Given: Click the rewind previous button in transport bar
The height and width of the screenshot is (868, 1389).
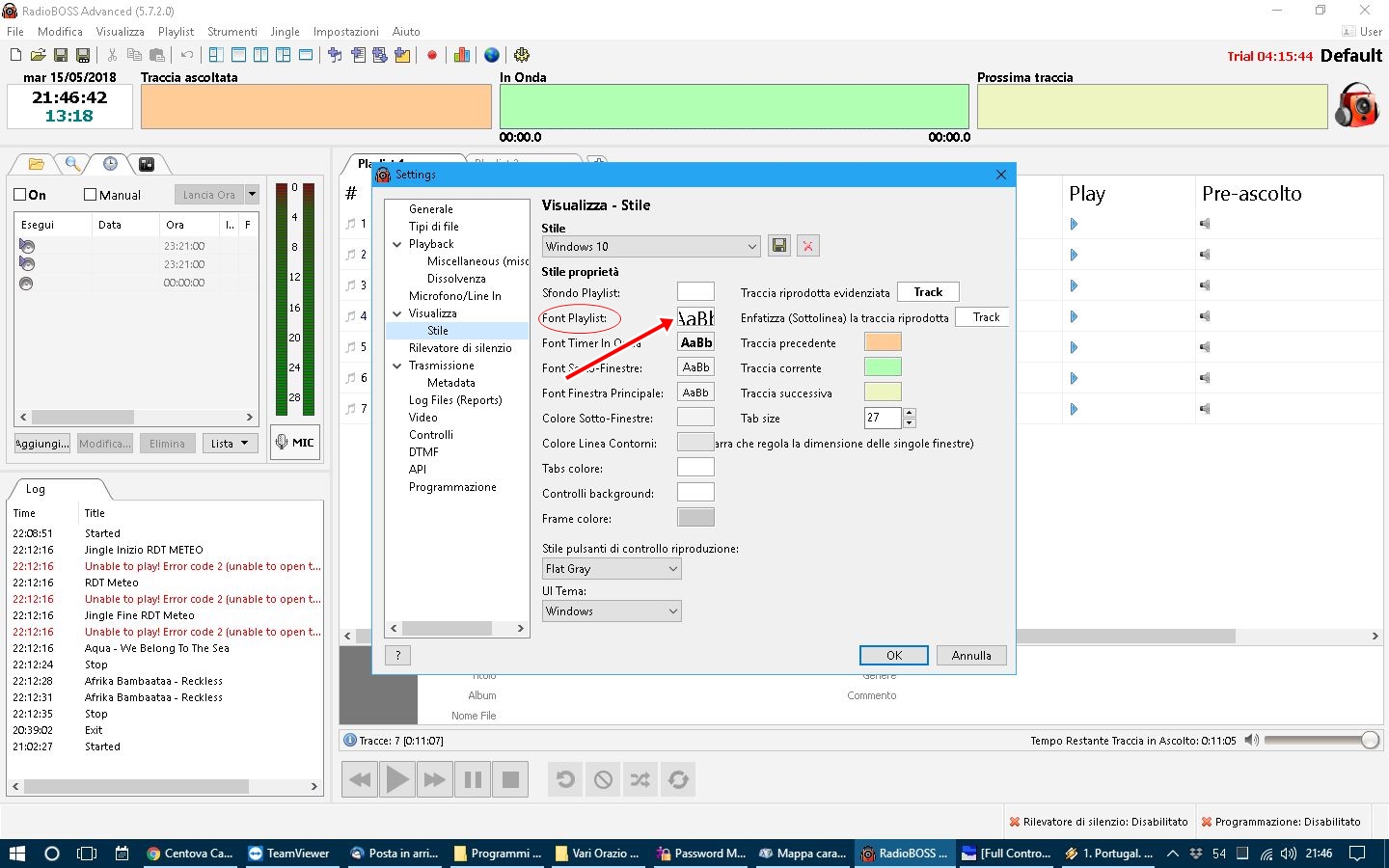Looking at the screenshot, I should pos(359,779).
